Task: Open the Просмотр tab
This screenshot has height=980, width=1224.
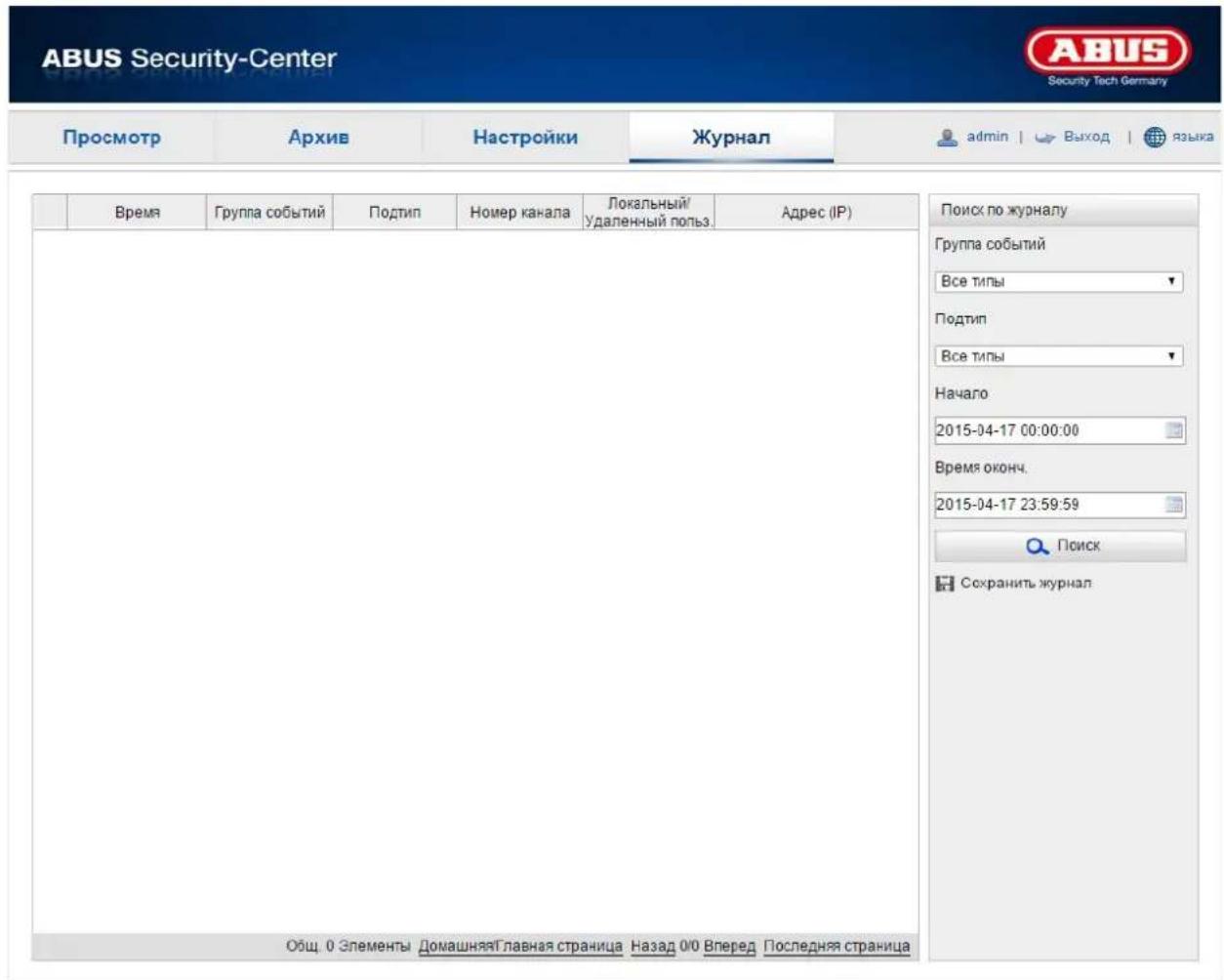Action: (x=111, y=138)
